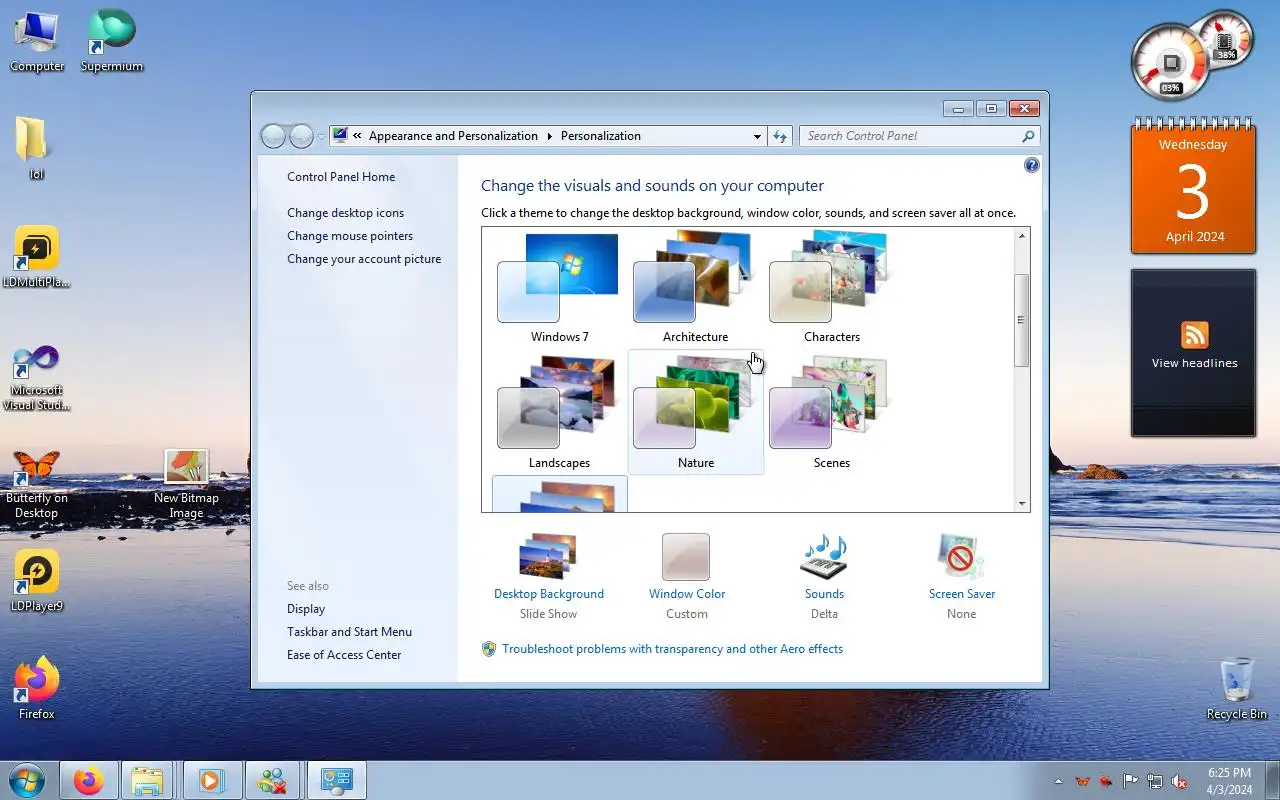Select the LDMultiPlayer desktop shortcut
The height and width of the screenshot is (800, 1280).
click(x=37, y=257)
